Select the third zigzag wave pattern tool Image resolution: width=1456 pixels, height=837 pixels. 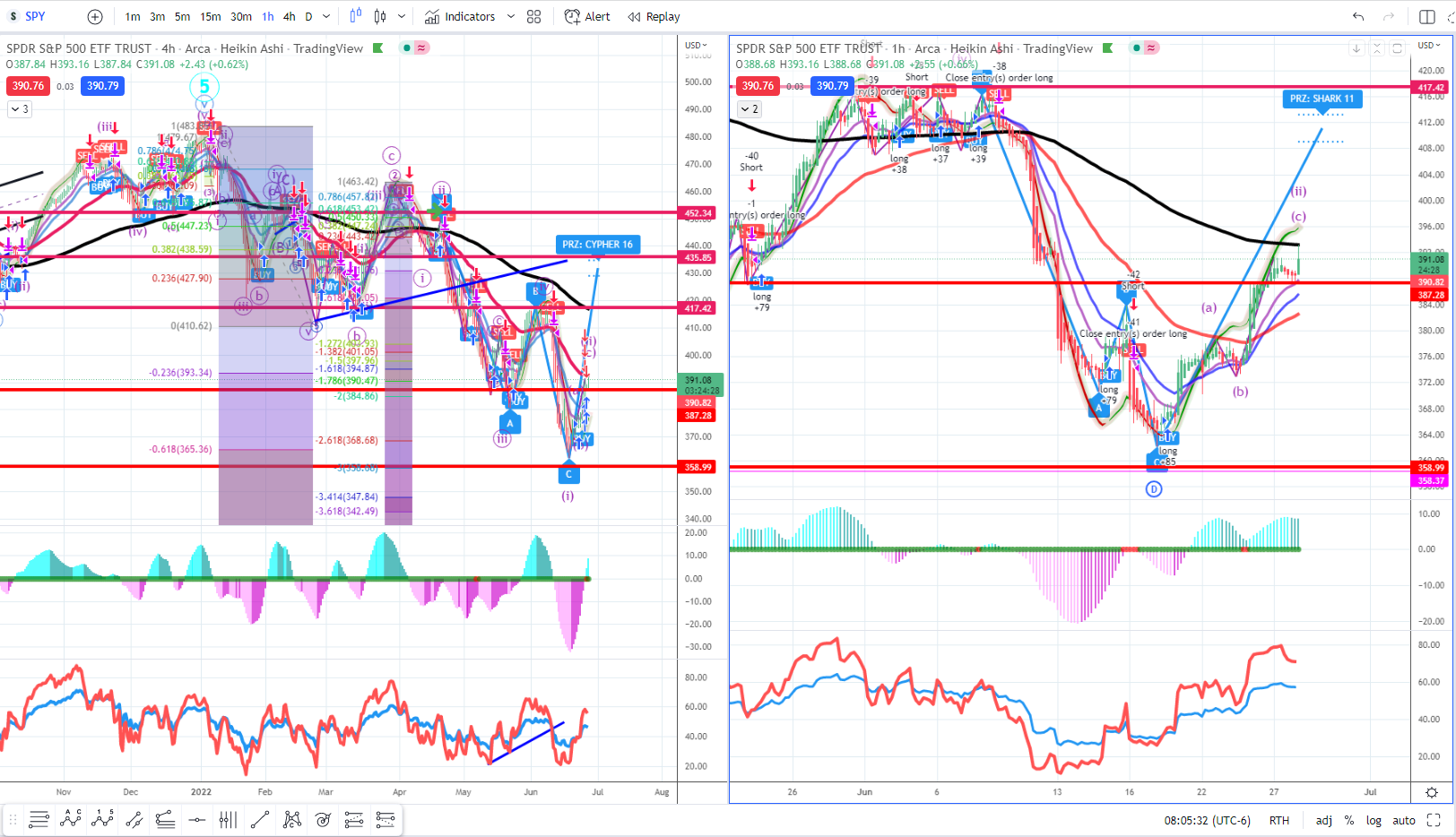click(102, 819)
